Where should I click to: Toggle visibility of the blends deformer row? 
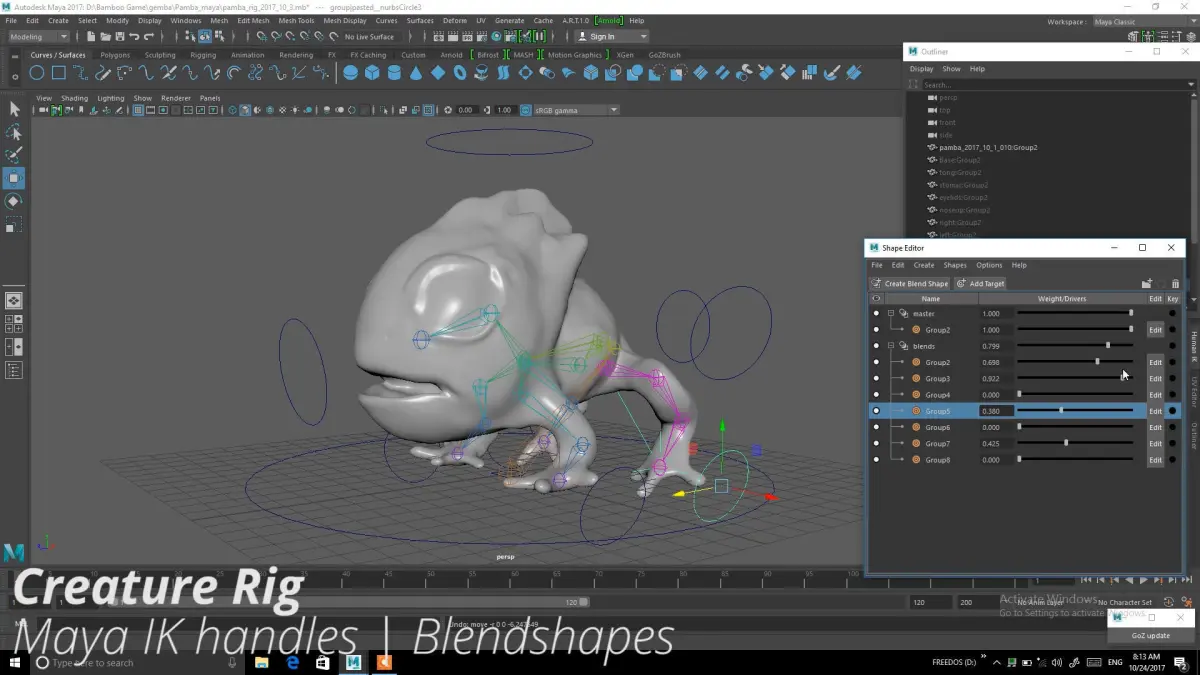click(876, 346)
